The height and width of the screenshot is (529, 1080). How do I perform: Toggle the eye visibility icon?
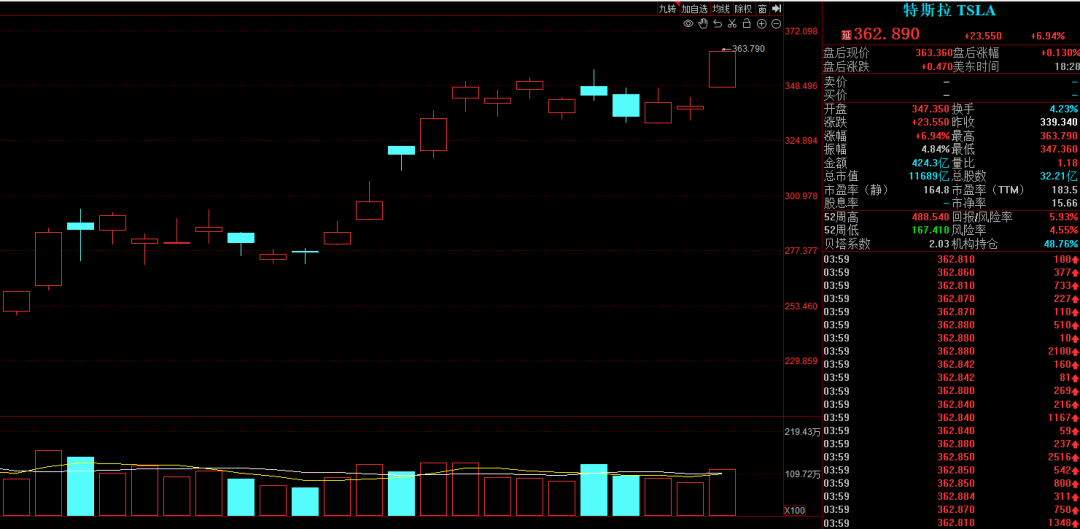point(688,23)
